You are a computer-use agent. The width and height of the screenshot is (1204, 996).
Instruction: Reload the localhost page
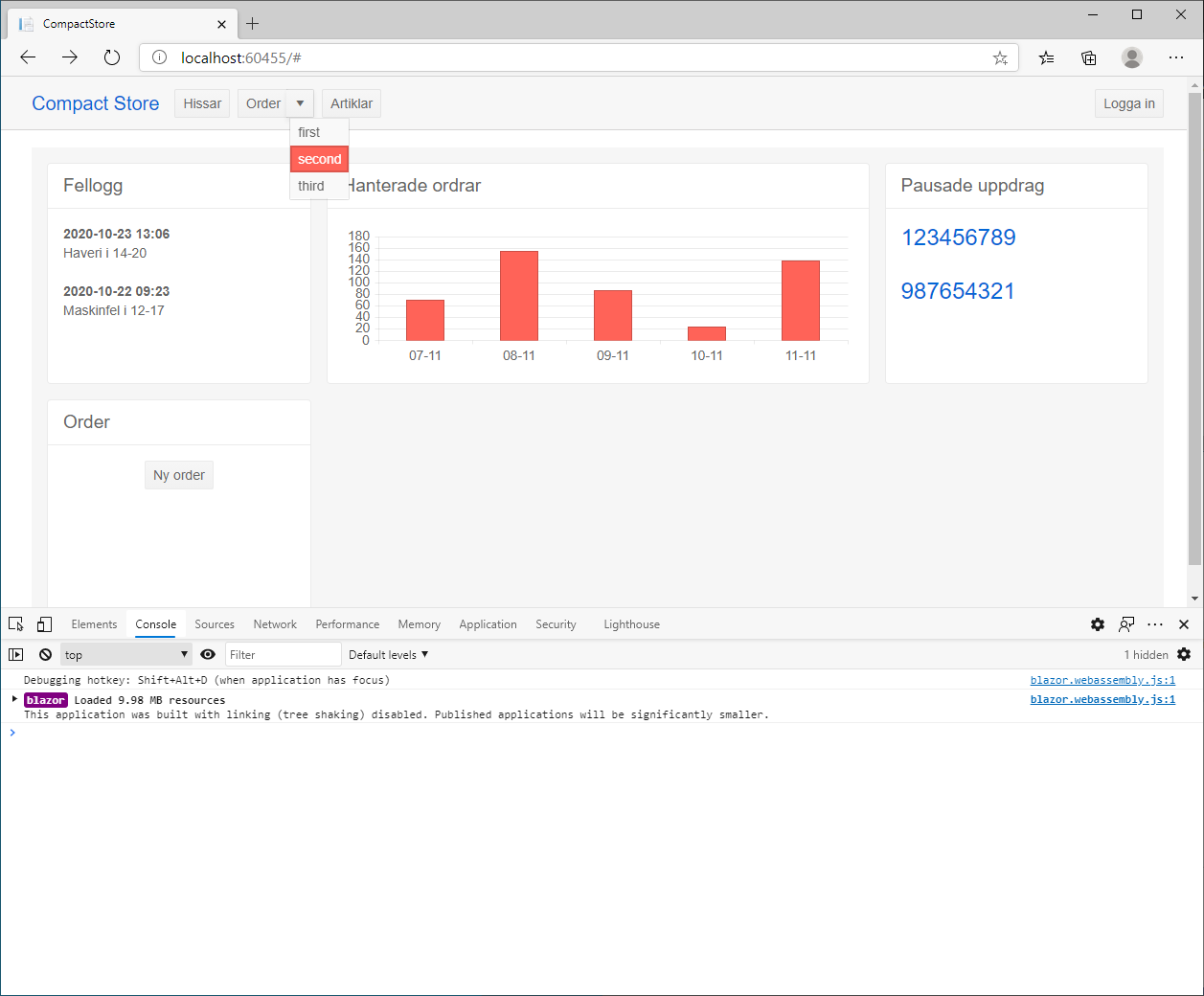point(112,57)
